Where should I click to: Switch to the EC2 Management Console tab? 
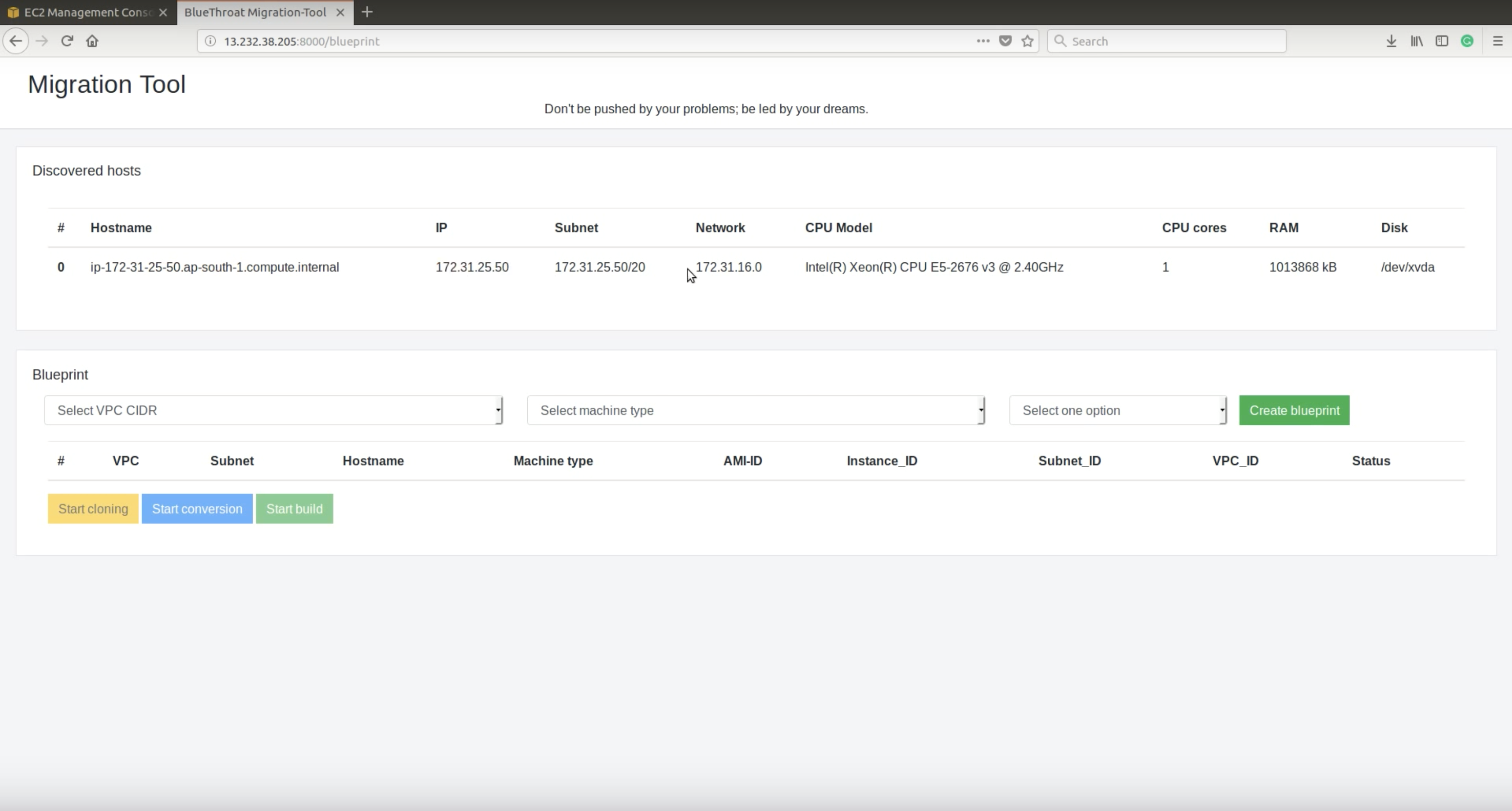coord(82,12)
